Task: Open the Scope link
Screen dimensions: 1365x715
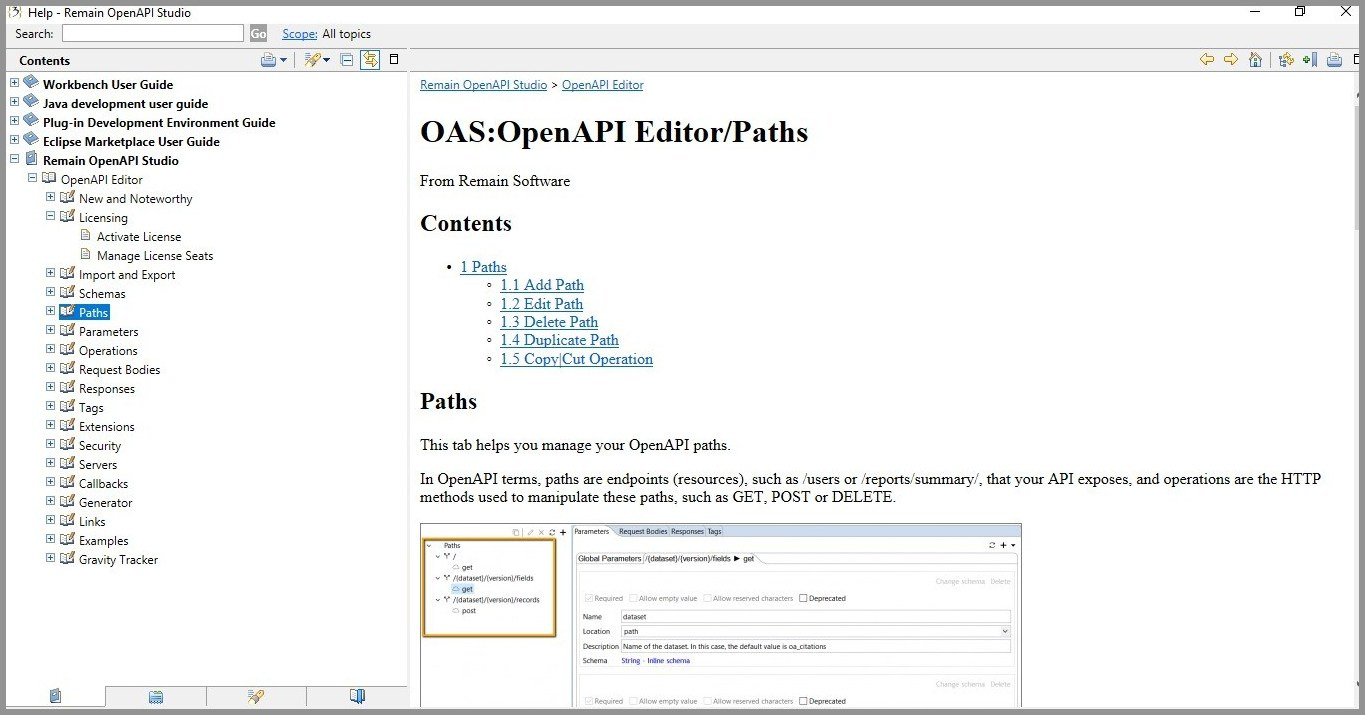Action: point(299,34)
